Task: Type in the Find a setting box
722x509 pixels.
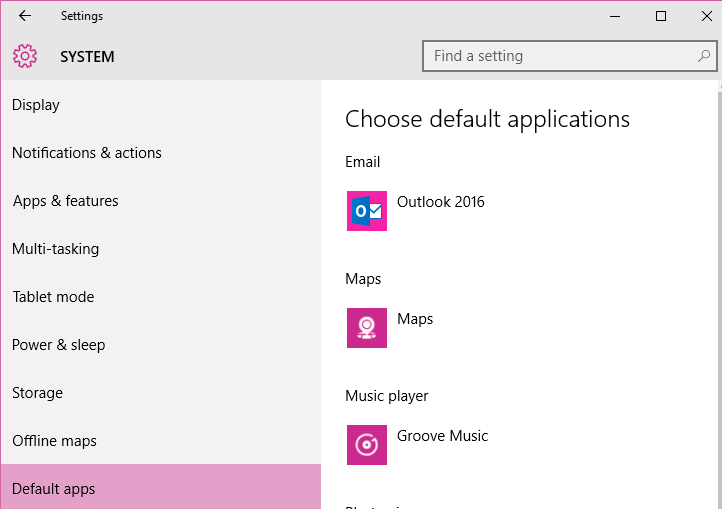Action: (560, 56)
